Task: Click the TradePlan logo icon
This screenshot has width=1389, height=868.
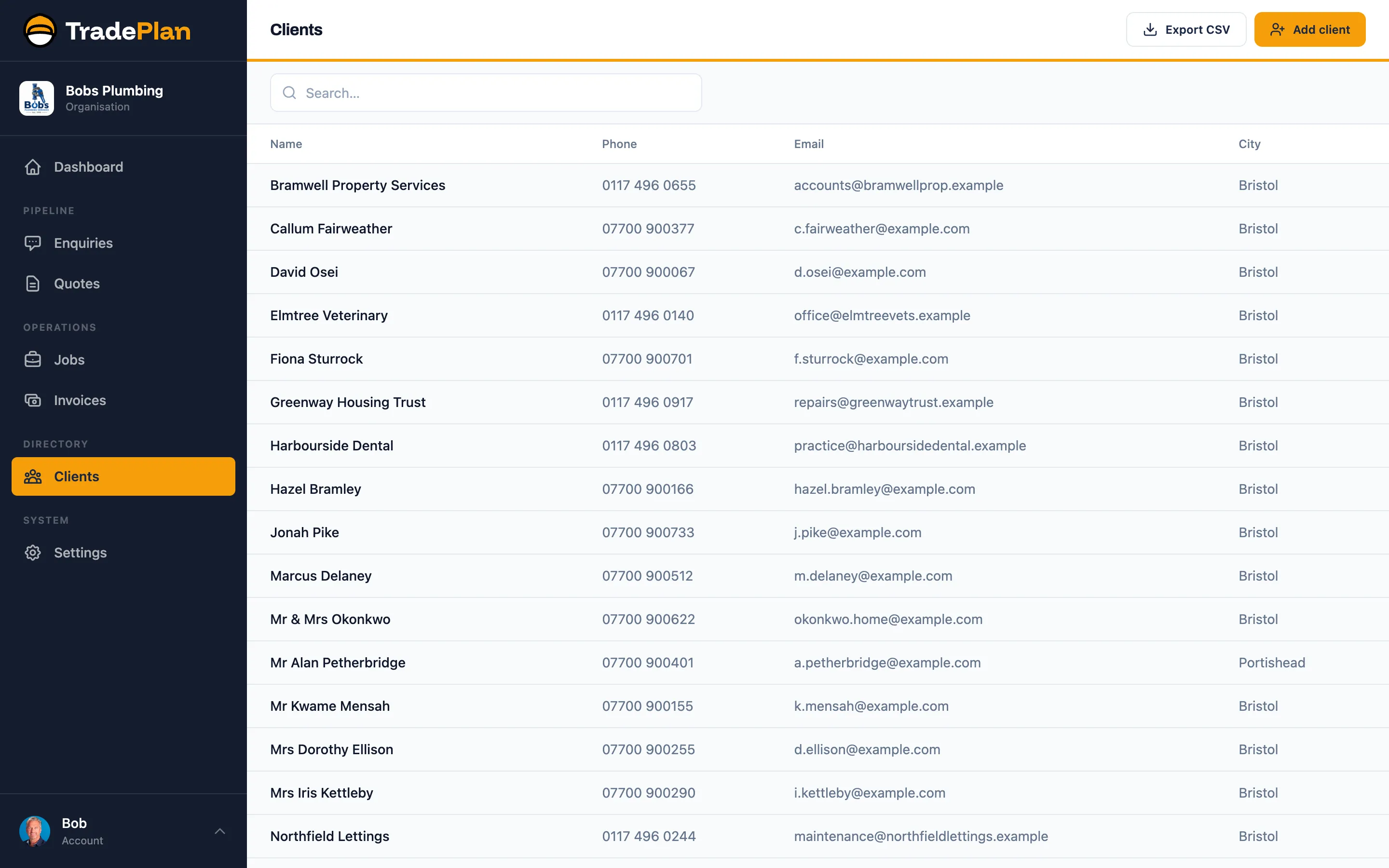Action: (40, 30)
